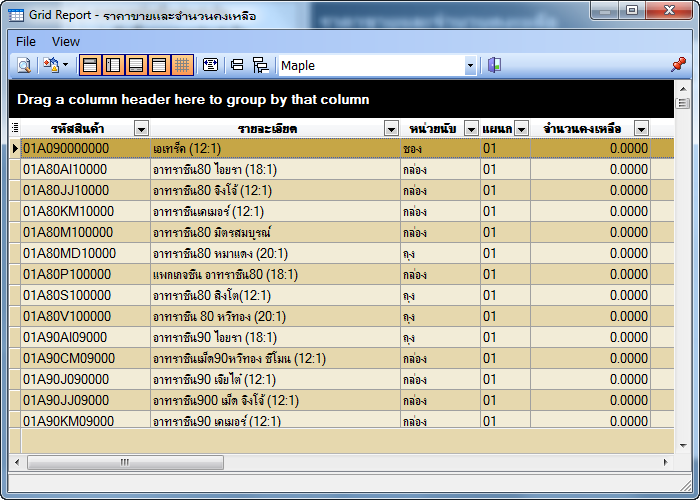Screen dimensions: 700x500
Task: Open filter dropdown for รหัสสินค้า column
Action: 141,128
